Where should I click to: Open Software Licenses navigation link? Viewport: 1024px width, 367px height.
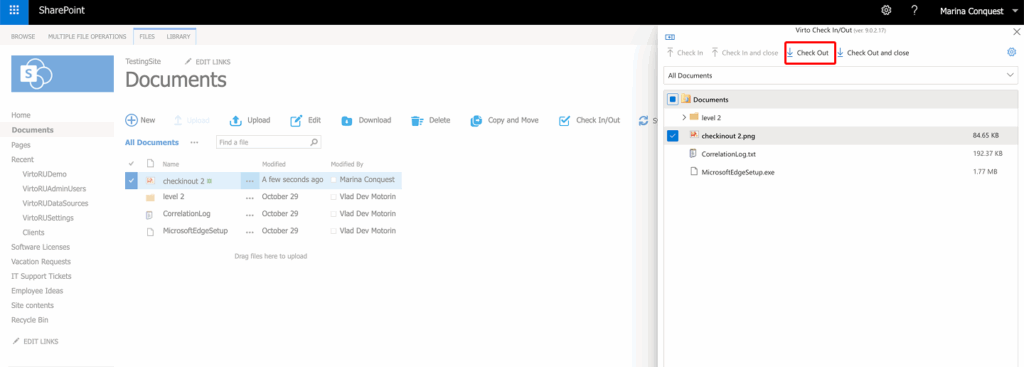click(x=40, y=247)
